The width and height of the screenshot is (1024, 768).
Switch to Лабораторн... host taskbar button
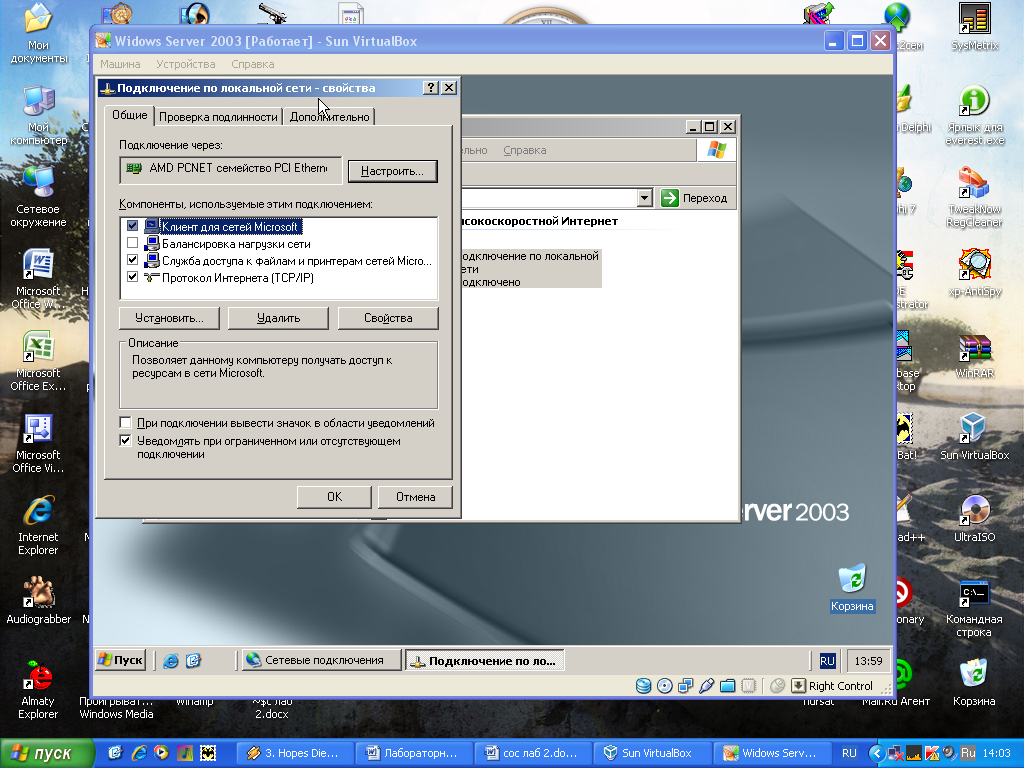coord(413,753)
